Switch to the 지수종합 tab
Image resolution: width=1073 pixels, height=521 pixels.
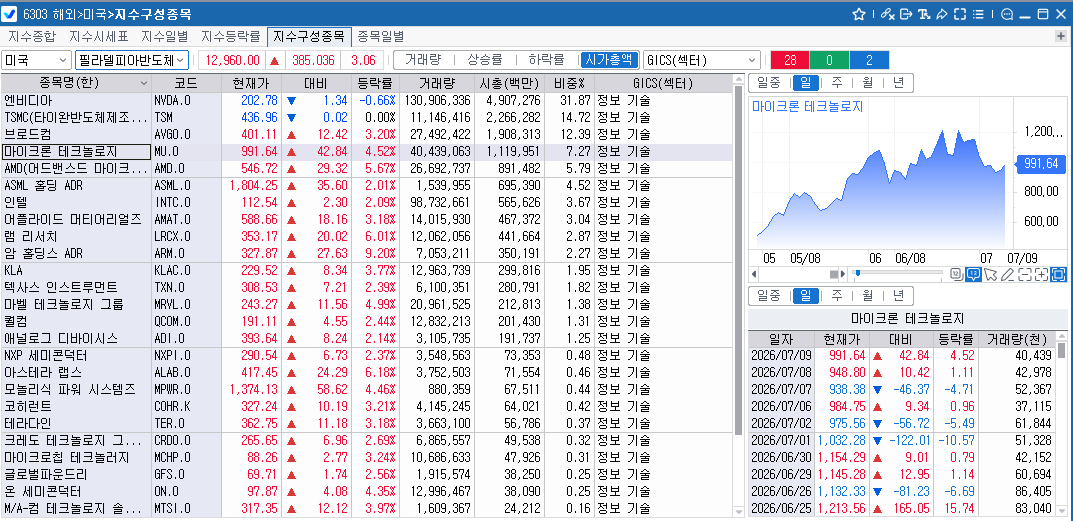(x=32, y=36)
